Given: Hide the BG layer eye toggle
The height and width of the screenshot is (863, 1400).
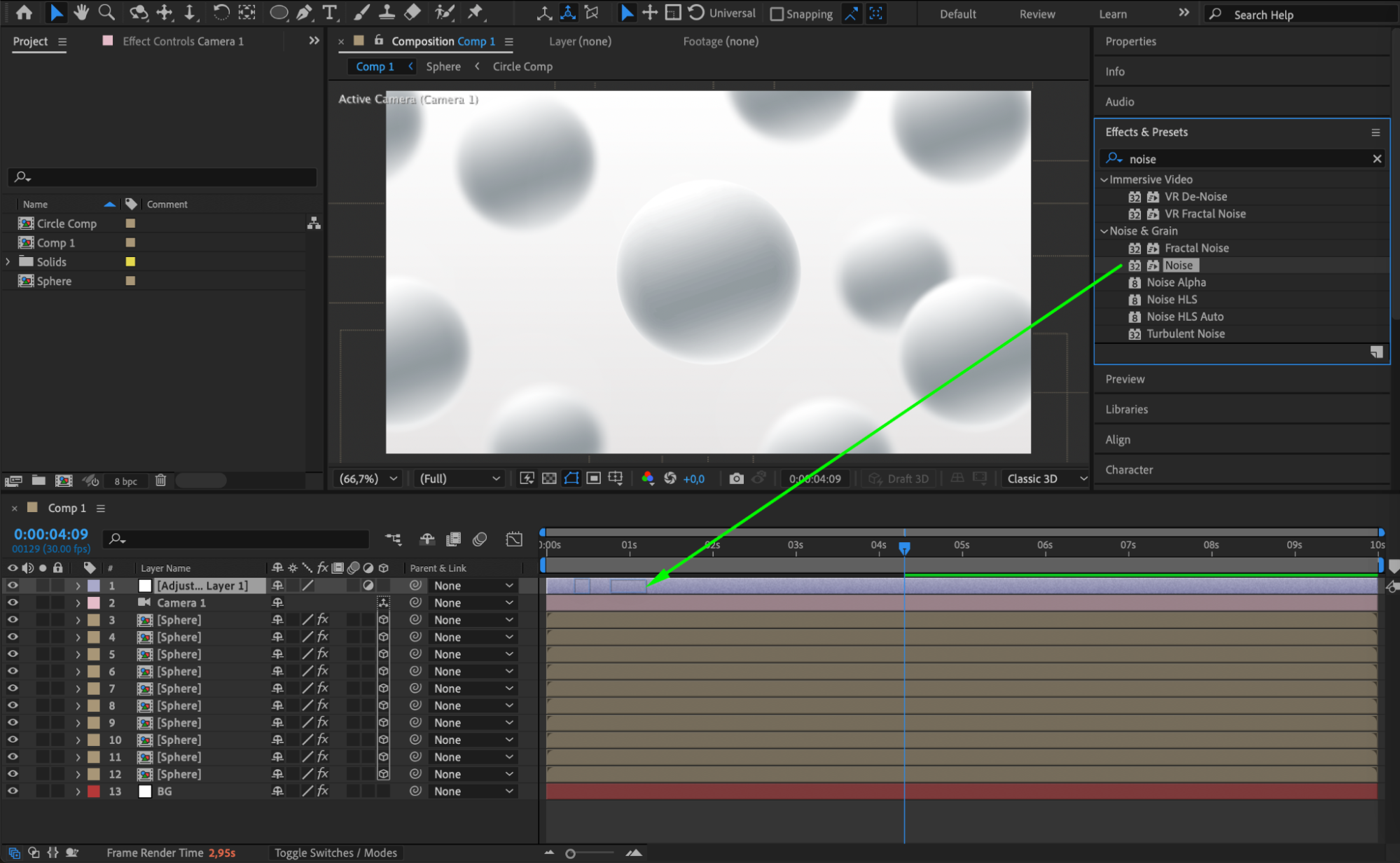Looking at the screenshot, I should pyautogui.click(x=13, y=791).
